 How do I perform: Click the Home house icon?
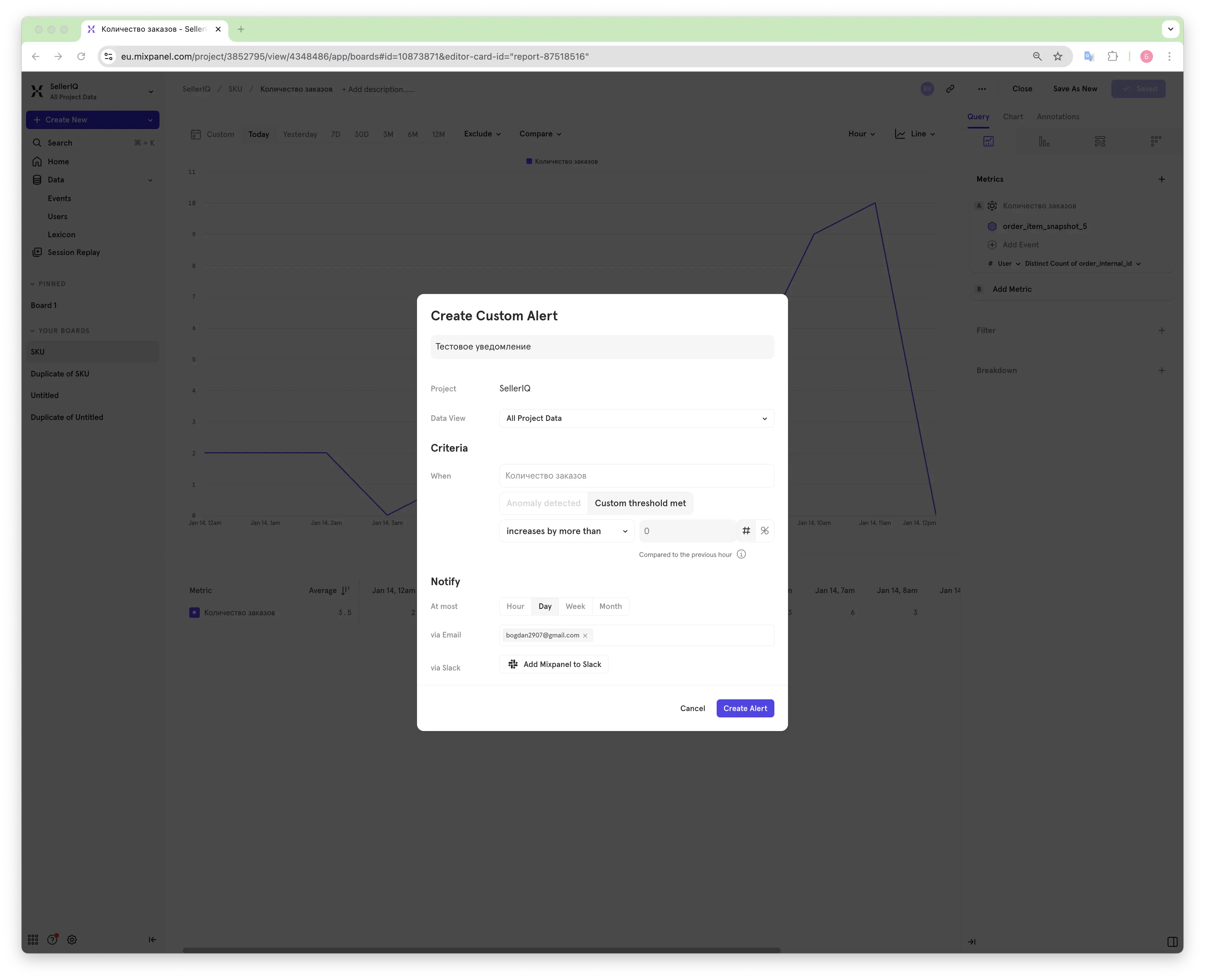37,161
